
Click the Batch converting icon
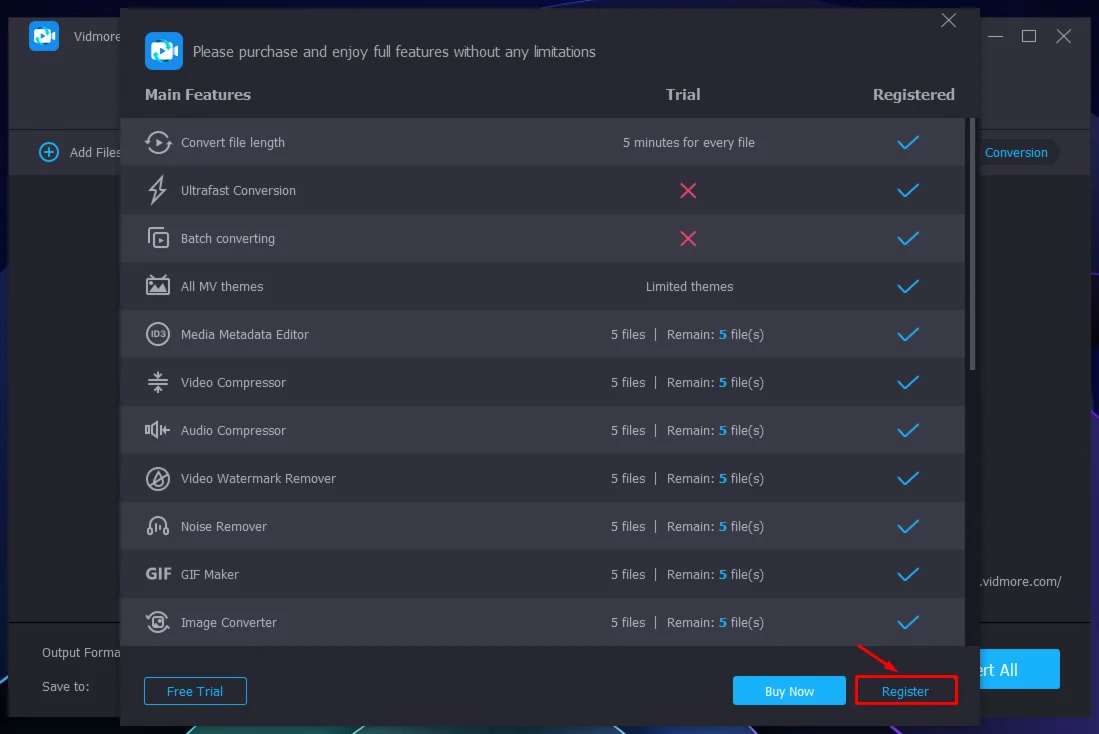click(x=158, y=238)
